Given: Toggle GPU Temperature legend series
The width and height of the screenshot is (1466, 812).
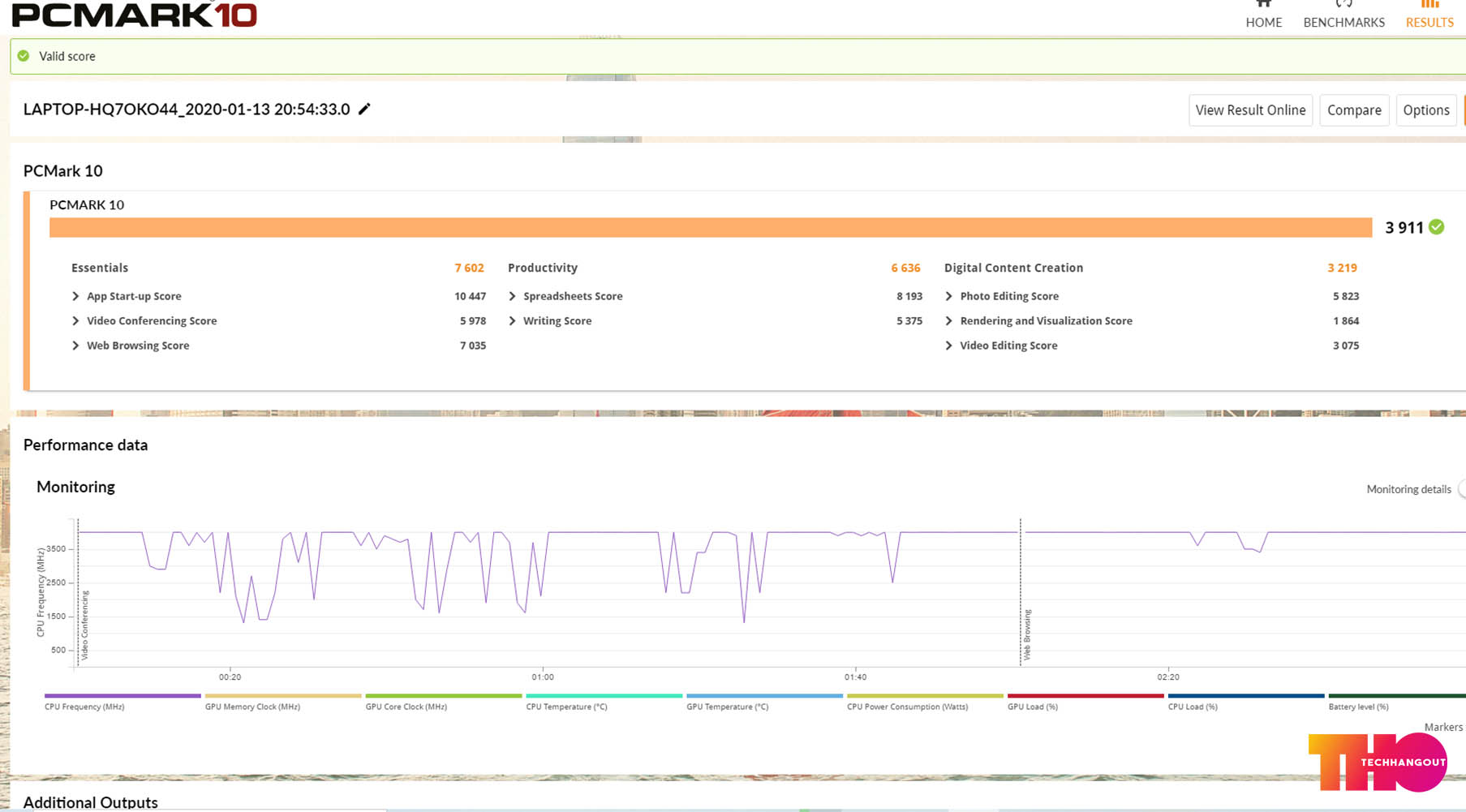Looking at the screenshot, I should (765, 702).
